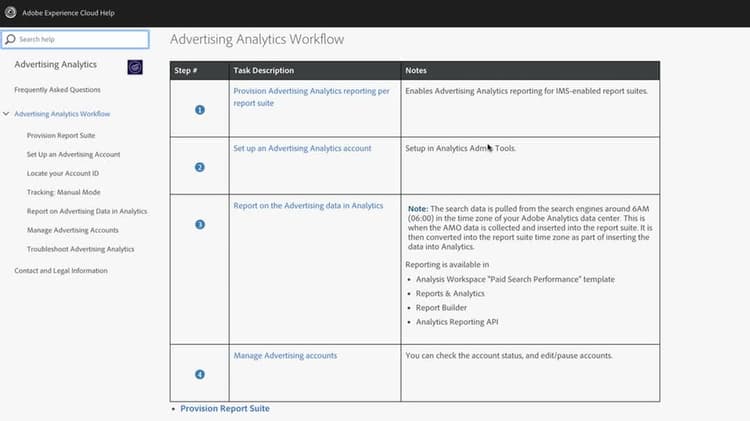Click 'Analytics Reporting API' bullet item
750x421 pixels.
pos(457,322)
